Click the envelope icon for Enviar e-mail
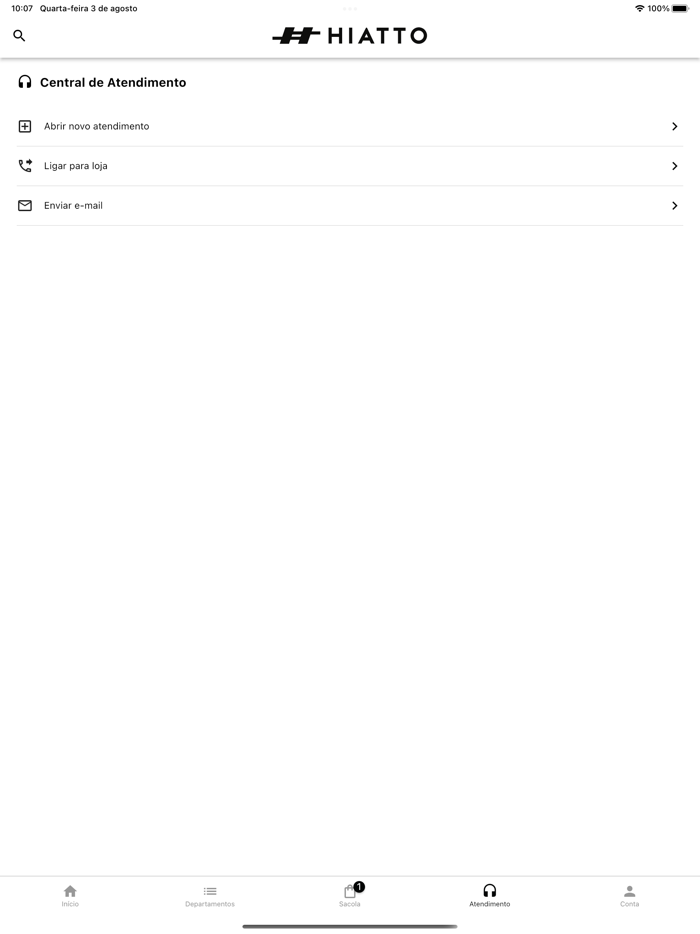The height and width of the screenshot is (934, 700). pyautogui.click(x=25, y=206)
